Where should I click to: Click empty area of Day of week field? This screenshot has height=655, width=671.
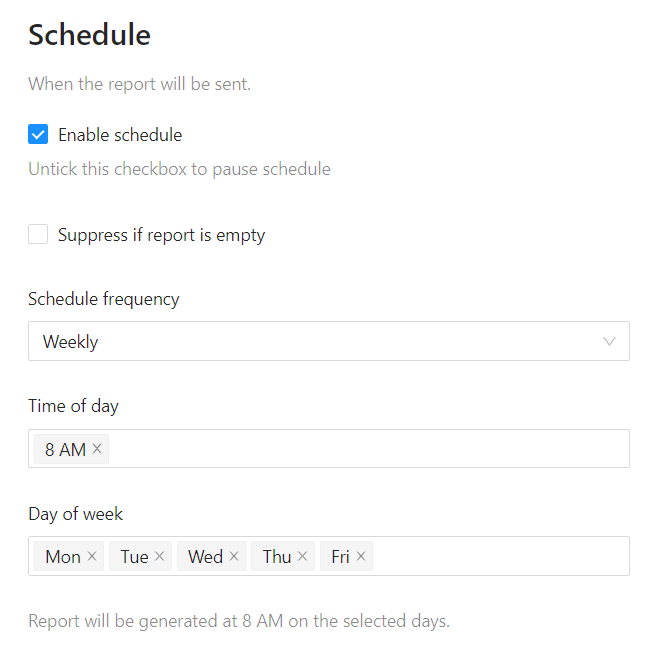point(500,556)
